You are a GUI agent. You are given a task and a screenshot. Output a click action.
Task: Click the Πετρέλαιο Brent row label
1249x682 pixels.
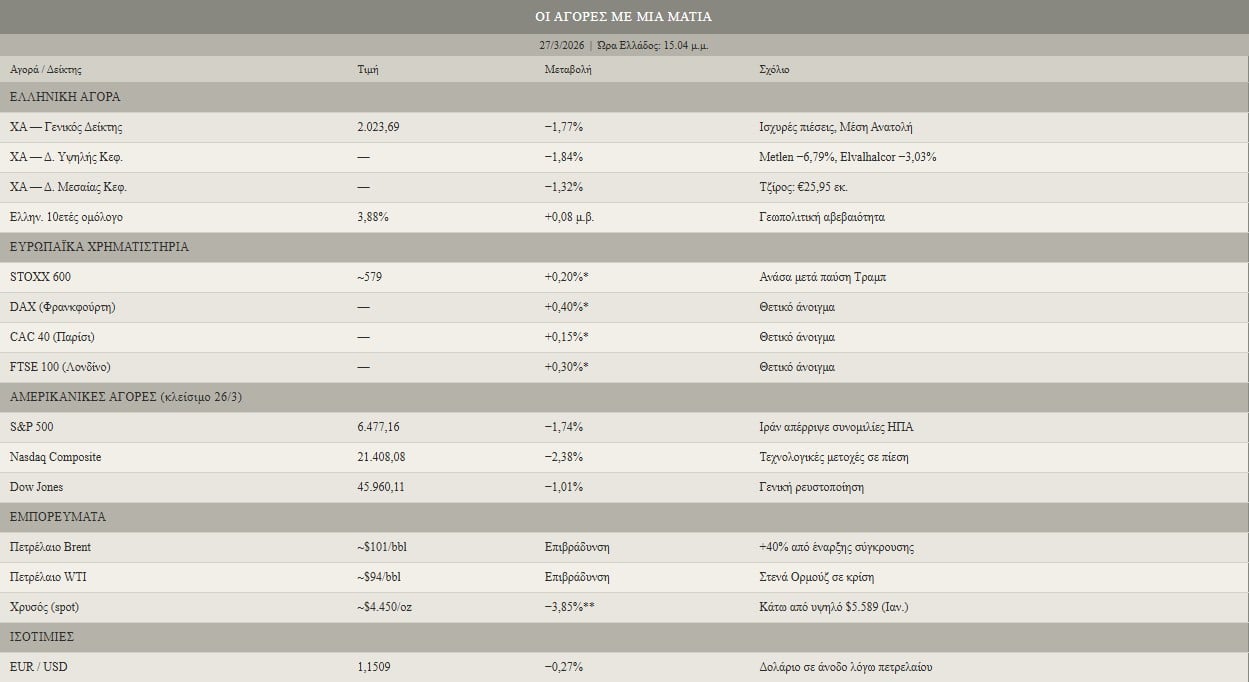[x=50, y=547]
